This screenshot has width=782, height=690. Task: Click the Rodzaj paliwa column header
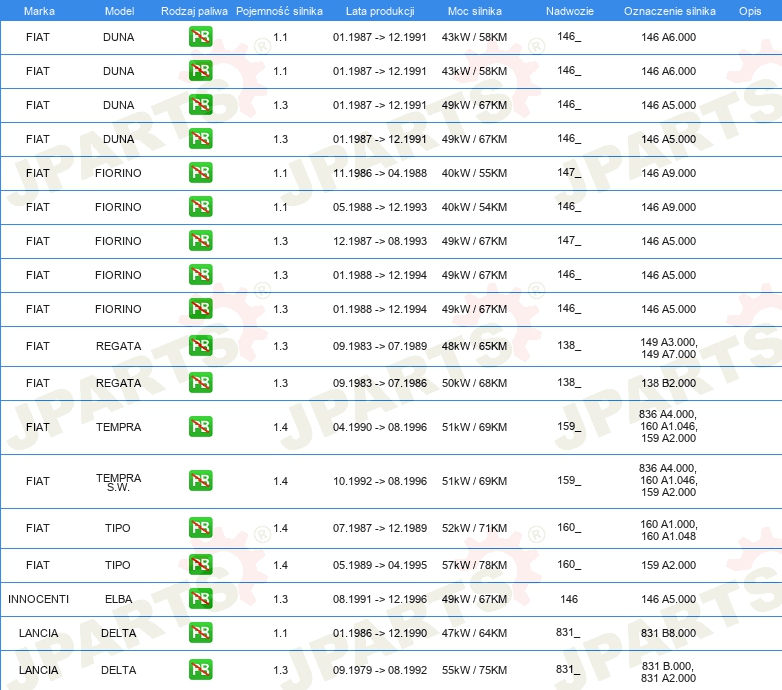point(194,11)
